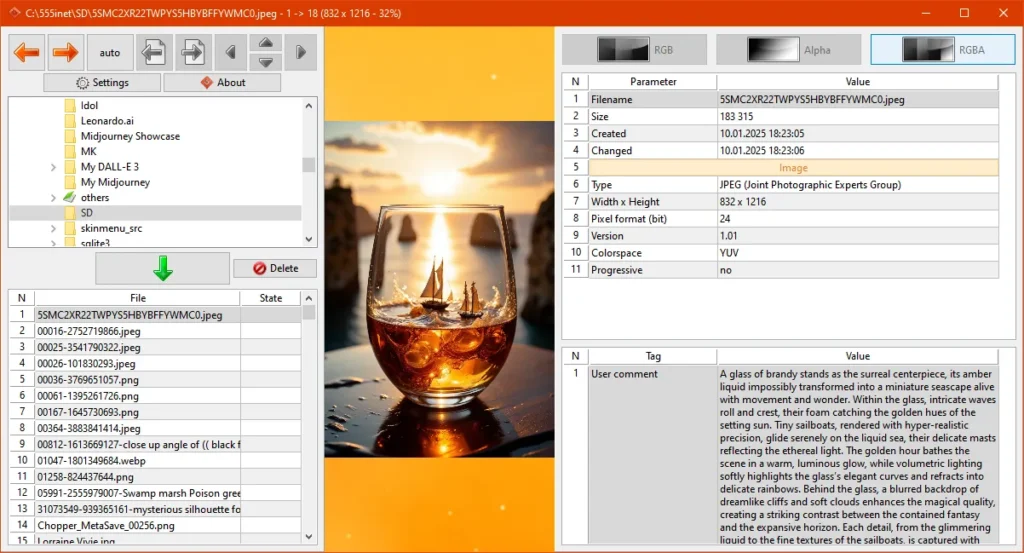Viewport: 1024px width, 553px height.
Task: Click the Parameter column header
Action: [653, 82]
